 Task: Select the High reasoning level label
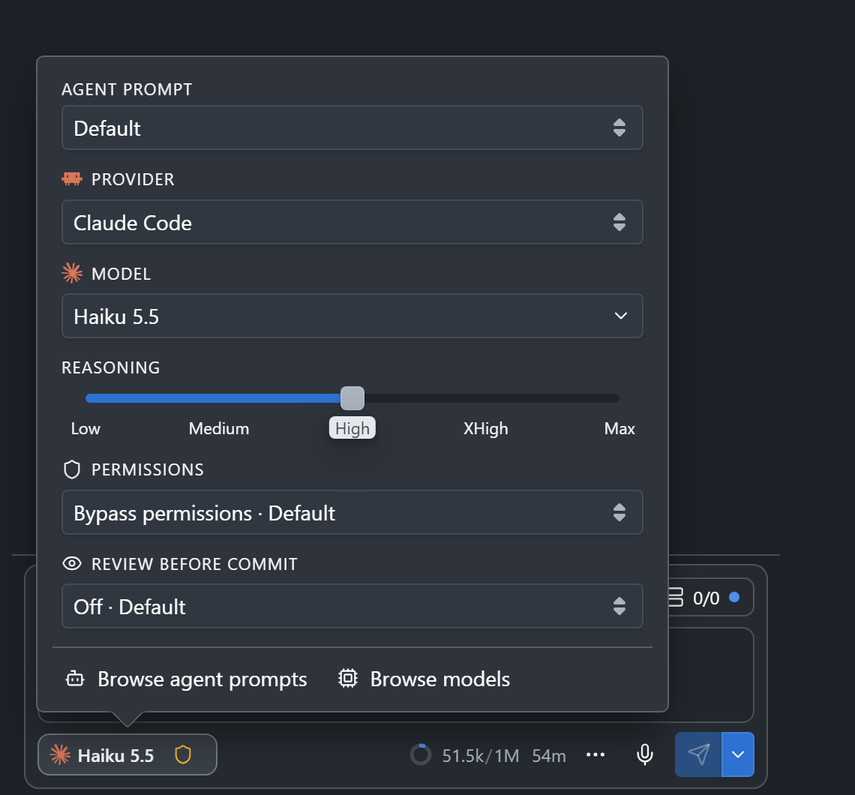coord(352,429)
